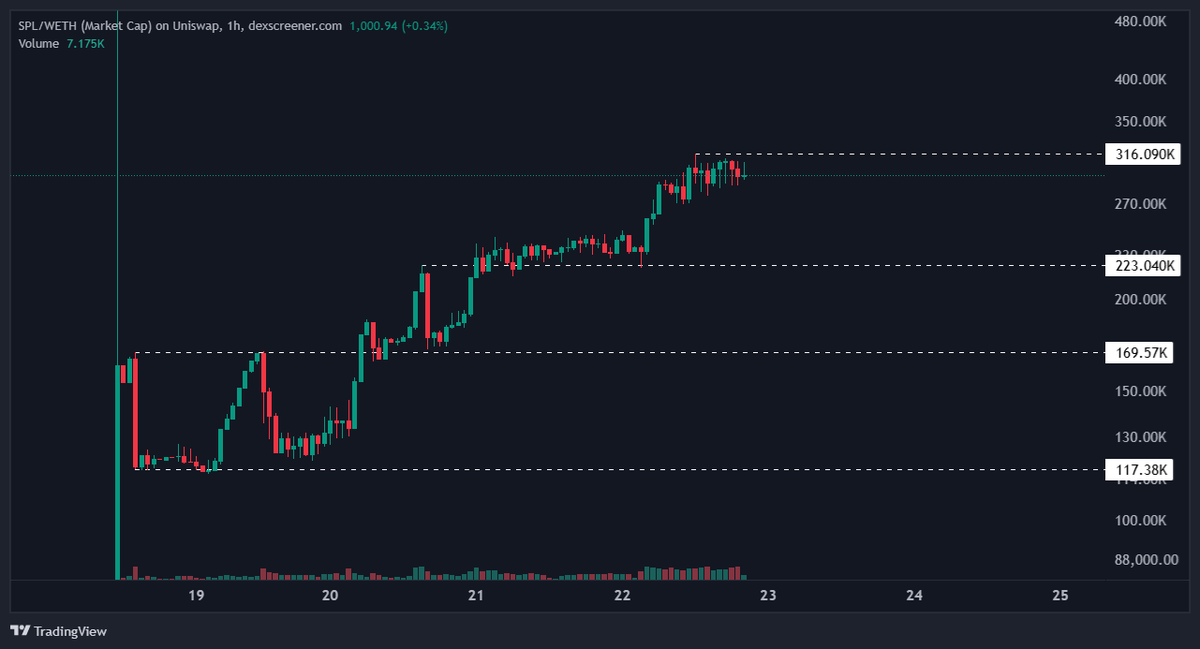Click the 400.00K price axis label

[x=1140, y=79]
